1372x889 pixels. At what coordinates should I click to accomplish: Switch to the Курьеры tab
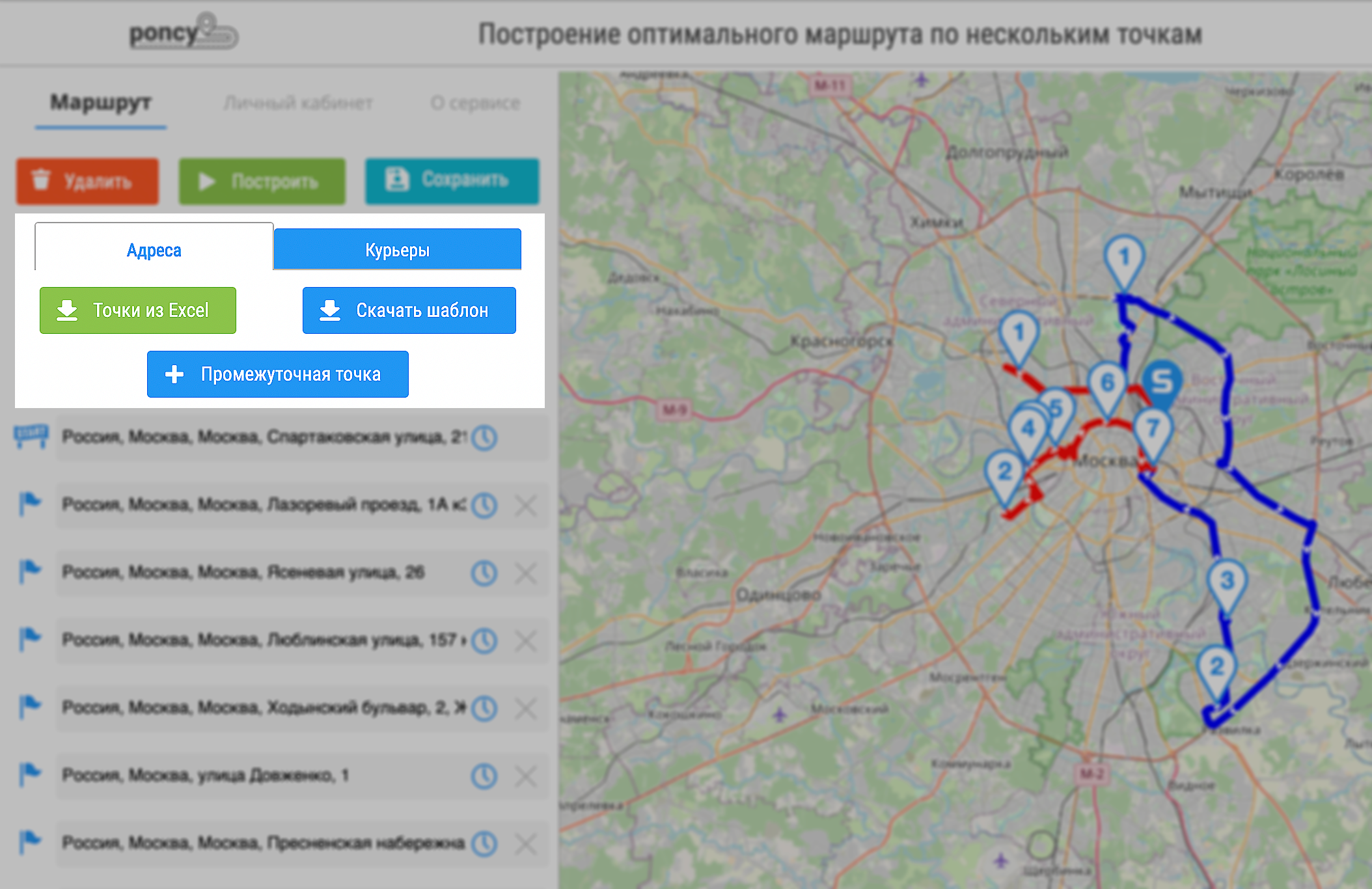point(397,249)
